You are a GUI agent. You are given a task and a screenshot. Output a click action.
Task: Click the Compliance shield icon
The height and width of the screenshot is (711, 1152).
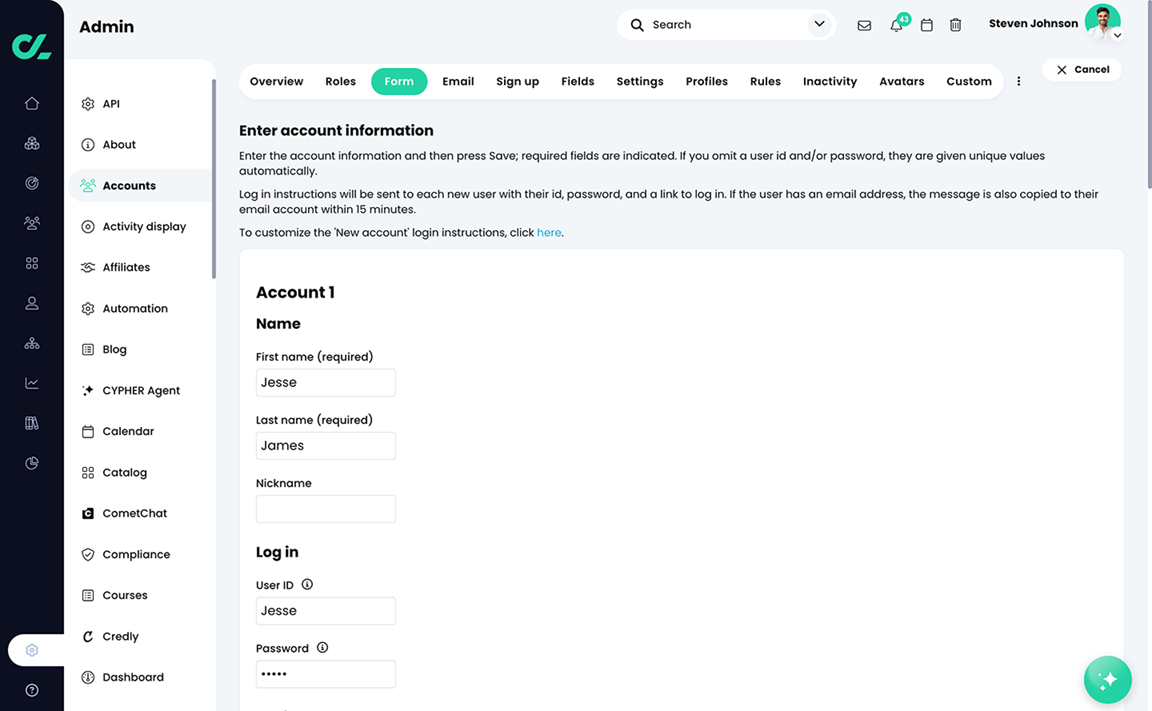coord(88,555)
